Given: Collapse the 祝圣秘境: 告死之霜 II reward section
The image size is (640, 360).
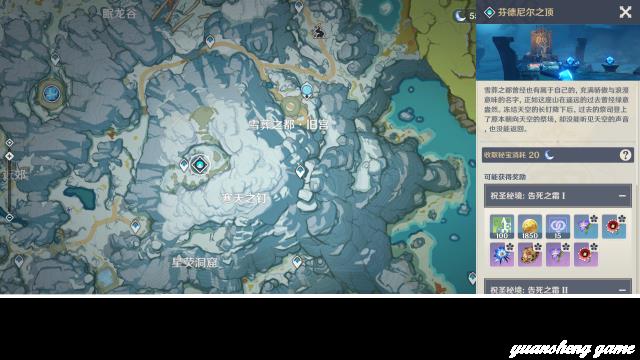Looking at the screenshot, I should [622, 290].
